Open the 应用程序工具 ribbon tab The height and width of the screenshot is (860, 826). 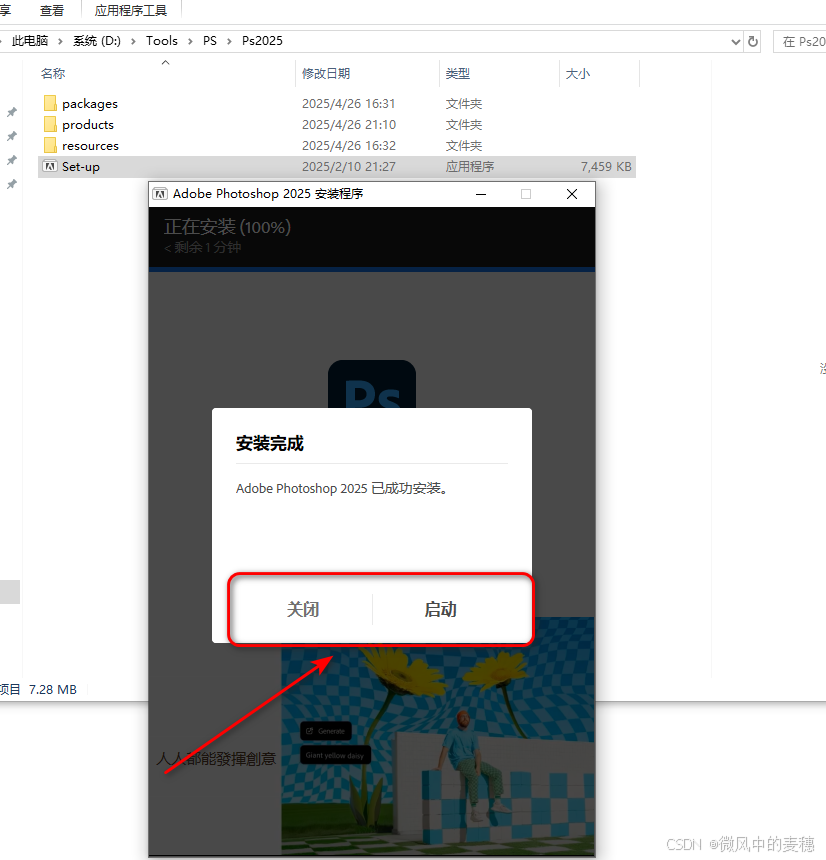point(131,10)
